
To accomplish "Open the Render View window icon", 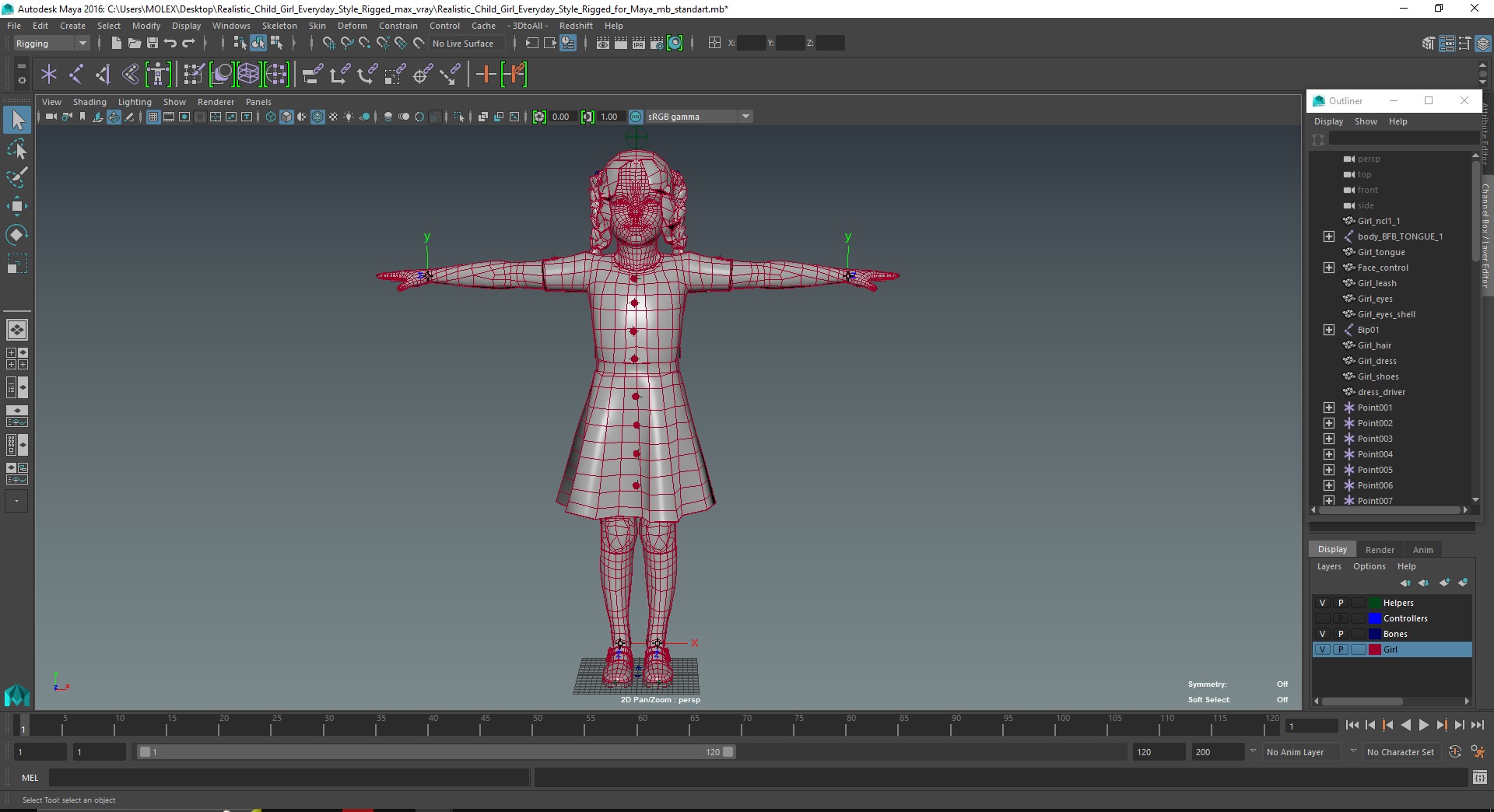I will 602,44.
